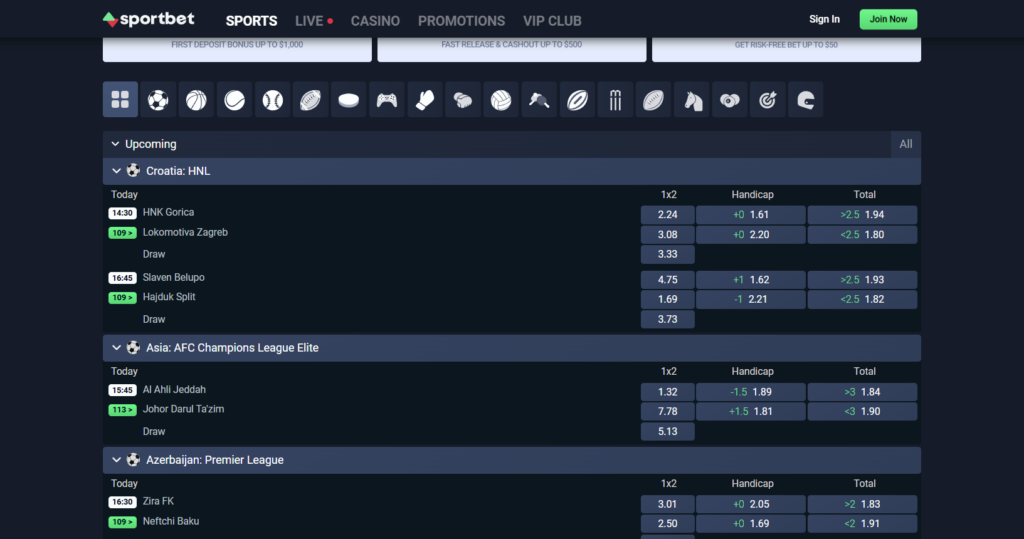Bet on Zira FK at 3.01
Image resolution: width=1024 pixels, height=539 pixels.
667,504
